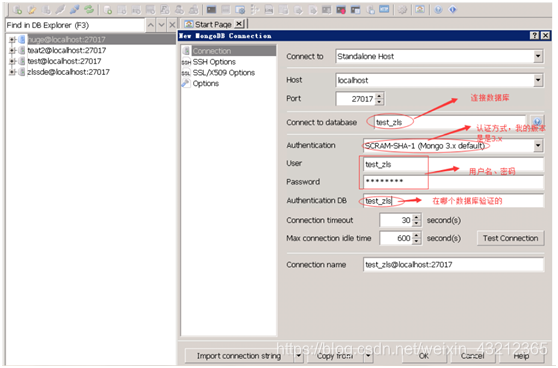Increase Connection timeout with up arrow
Image resolution: width=558 pixels, height=368 pixels.
(x=416, y=217)
